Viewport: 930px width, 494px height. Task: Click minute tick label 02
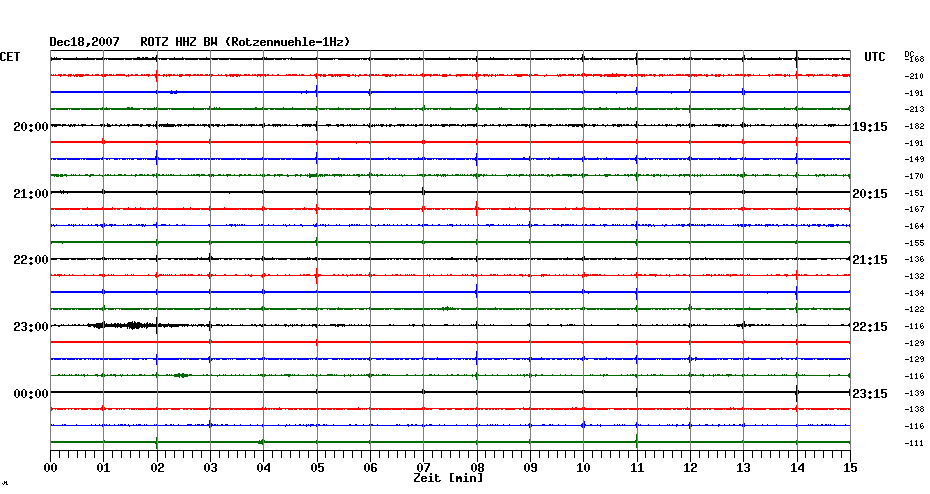coord(157,468)
